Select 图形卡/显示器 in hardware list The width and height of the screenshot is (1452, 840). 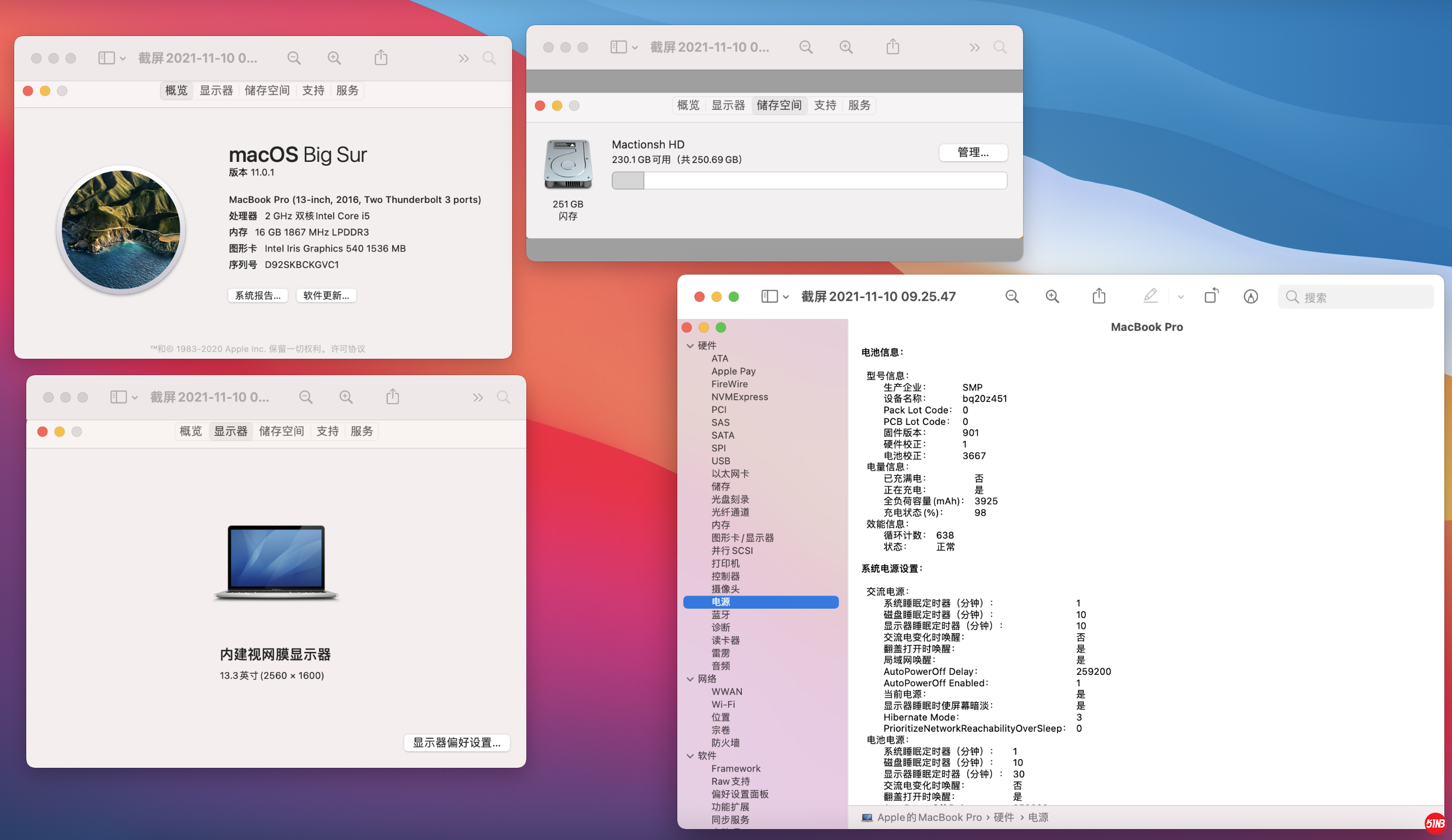742,538
